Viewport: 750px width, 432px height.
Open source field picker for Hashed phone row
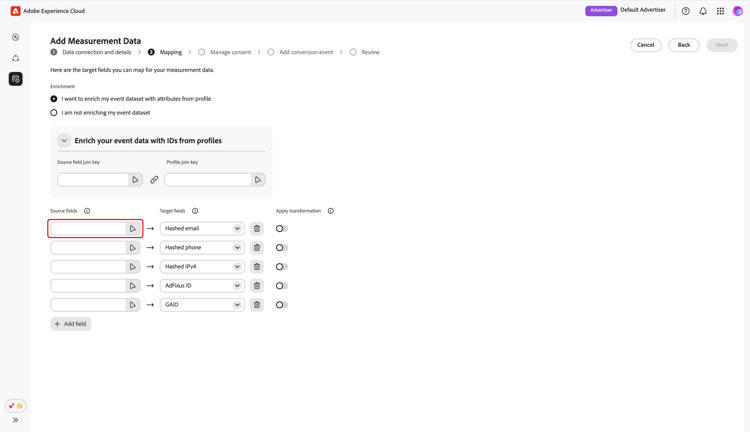pyautogui.click(x=132, y=248)
